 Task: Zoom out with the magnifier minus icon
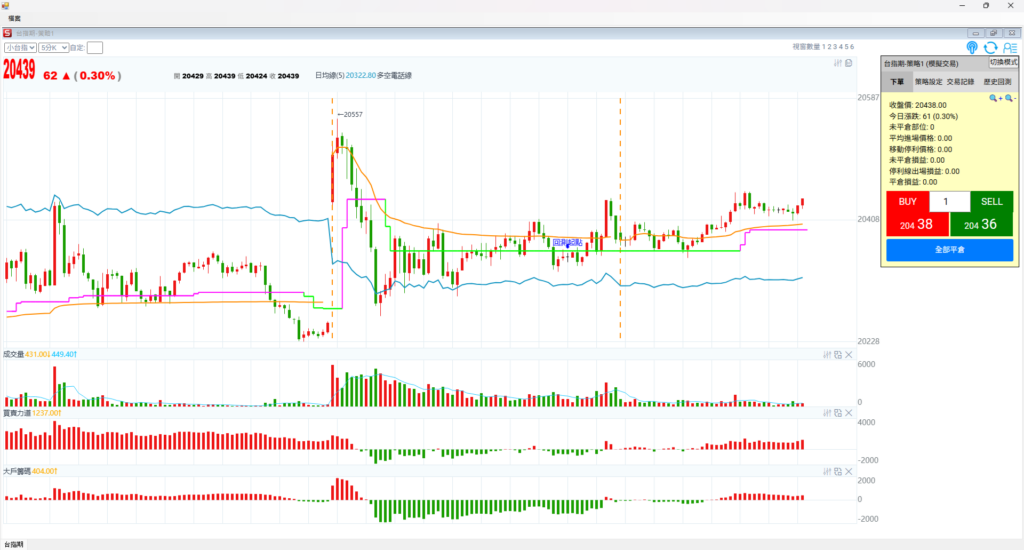[x=1009, y=98]
